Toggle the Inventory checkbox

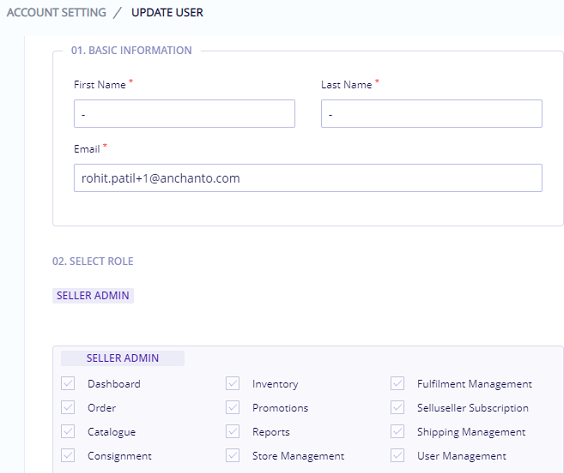click(x=233, y=383)
